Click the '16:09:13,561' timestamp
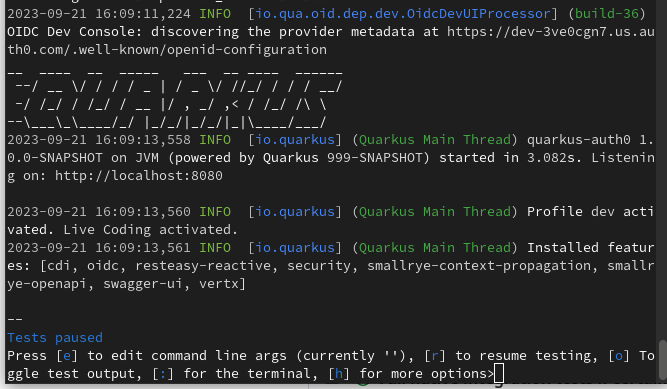 (x=143, y=248)
